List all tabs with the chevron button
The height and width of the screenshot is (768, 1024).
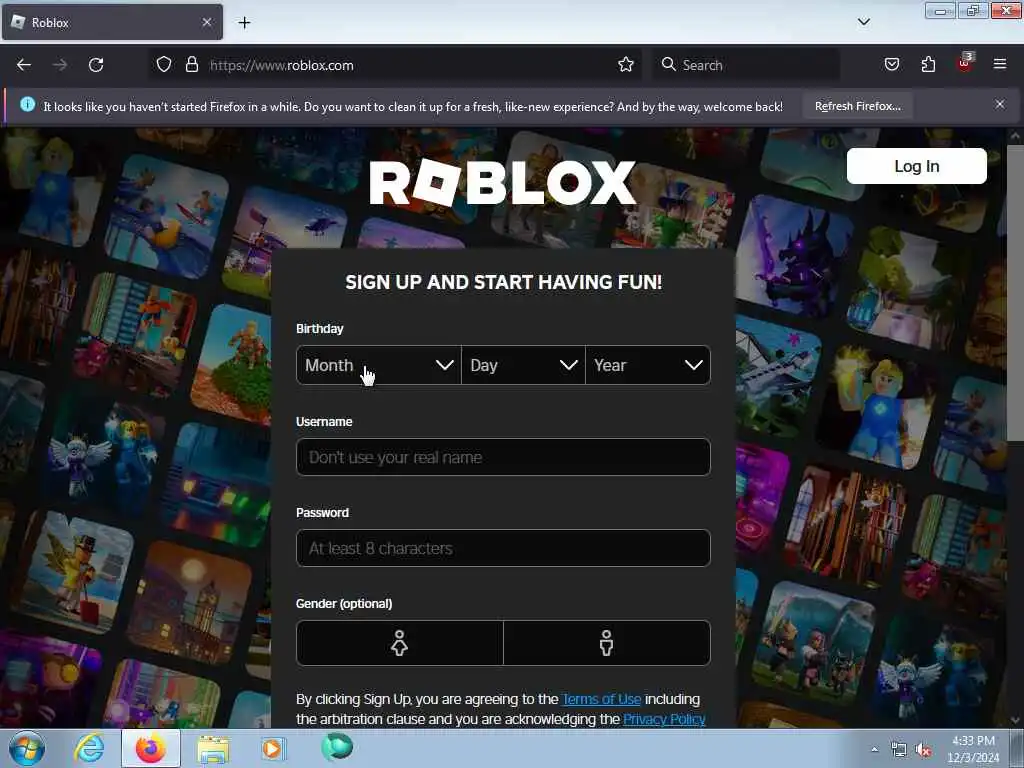(x=863, y=22)
